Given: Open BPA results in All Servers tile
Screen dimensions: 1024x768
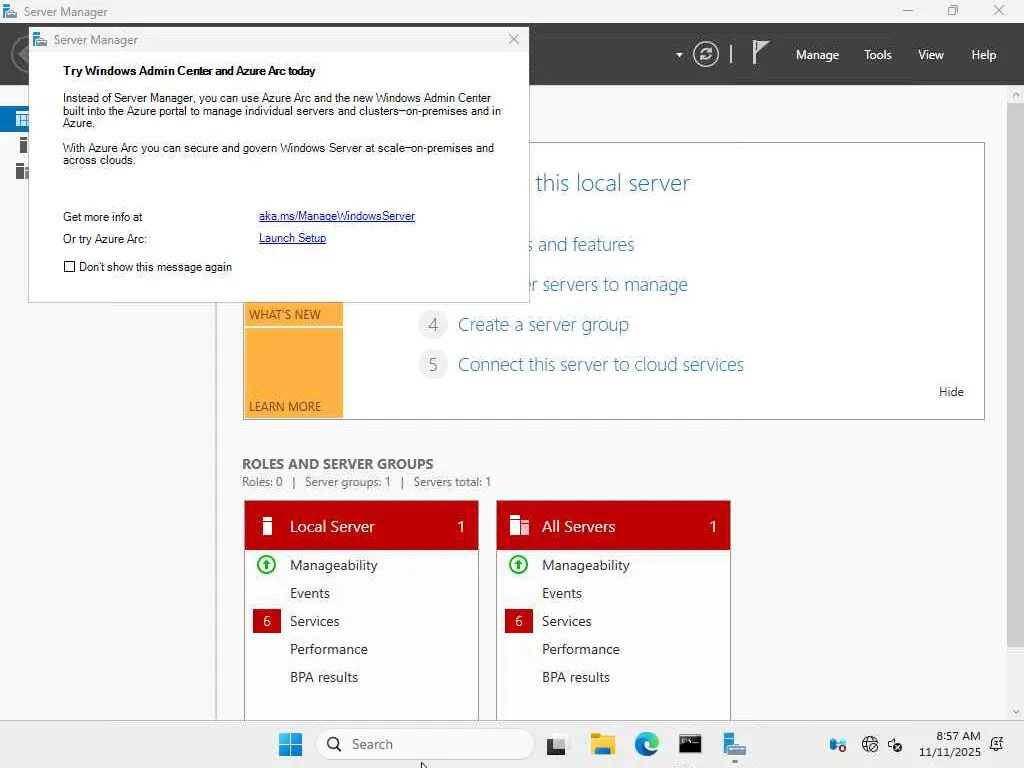Looking at the screenshot, I should tap(575, 677).
